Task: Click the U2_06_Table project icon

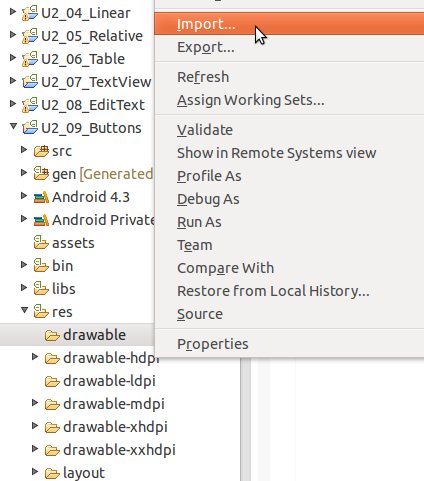Action: point(30,59)
